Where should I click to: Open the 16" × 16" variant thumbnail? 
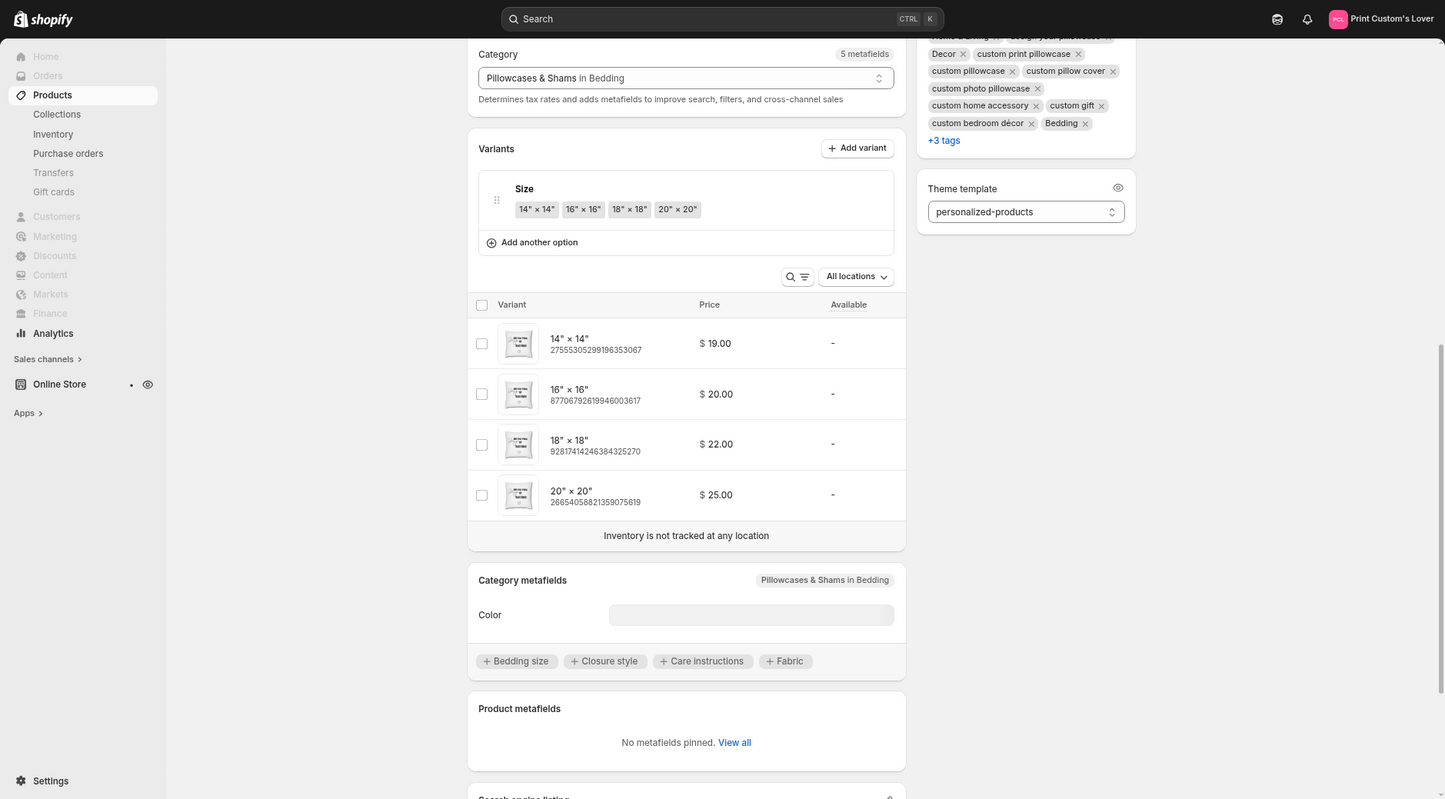518,394
